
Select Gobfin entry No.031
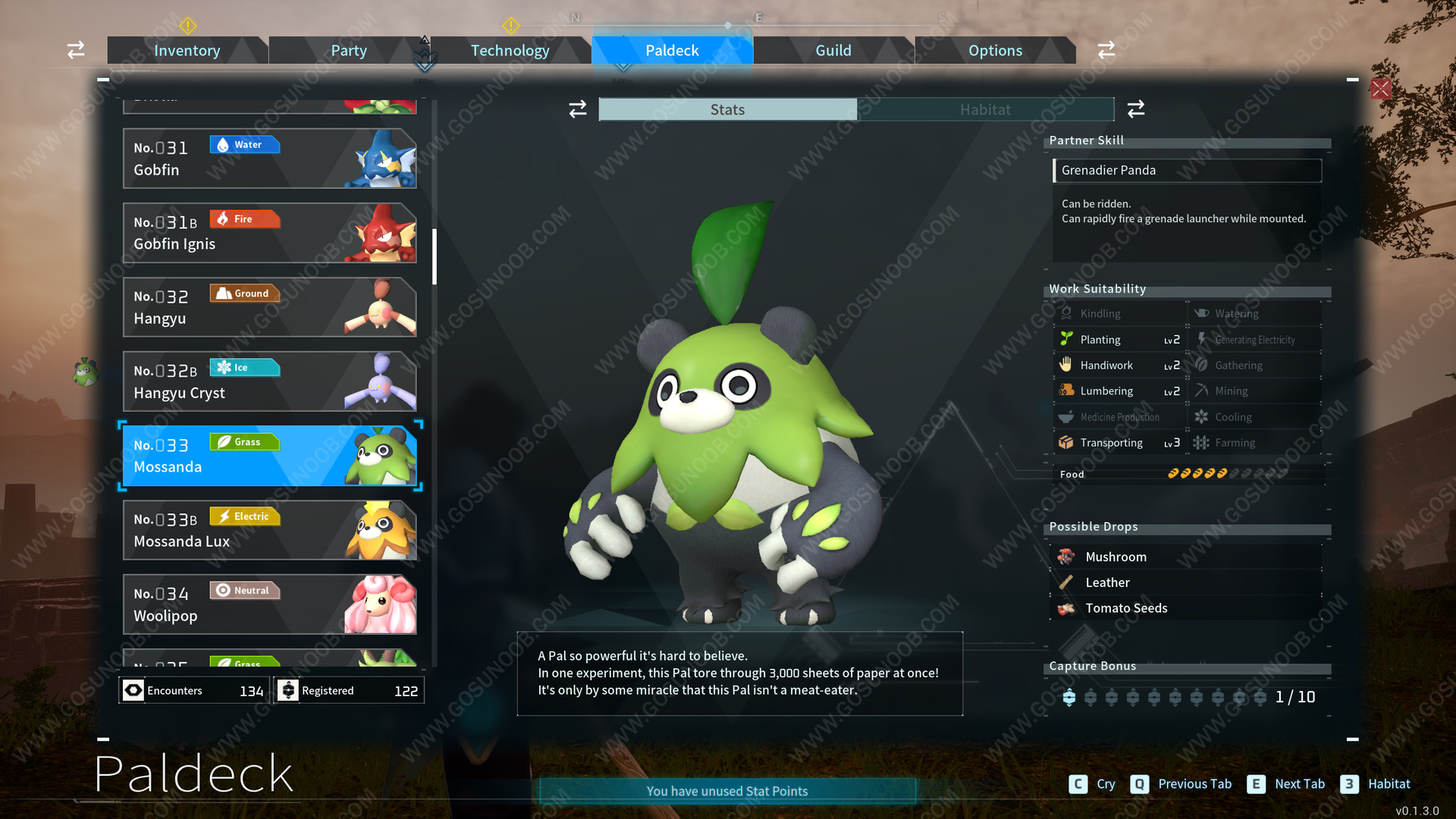(x=270, y=158)
